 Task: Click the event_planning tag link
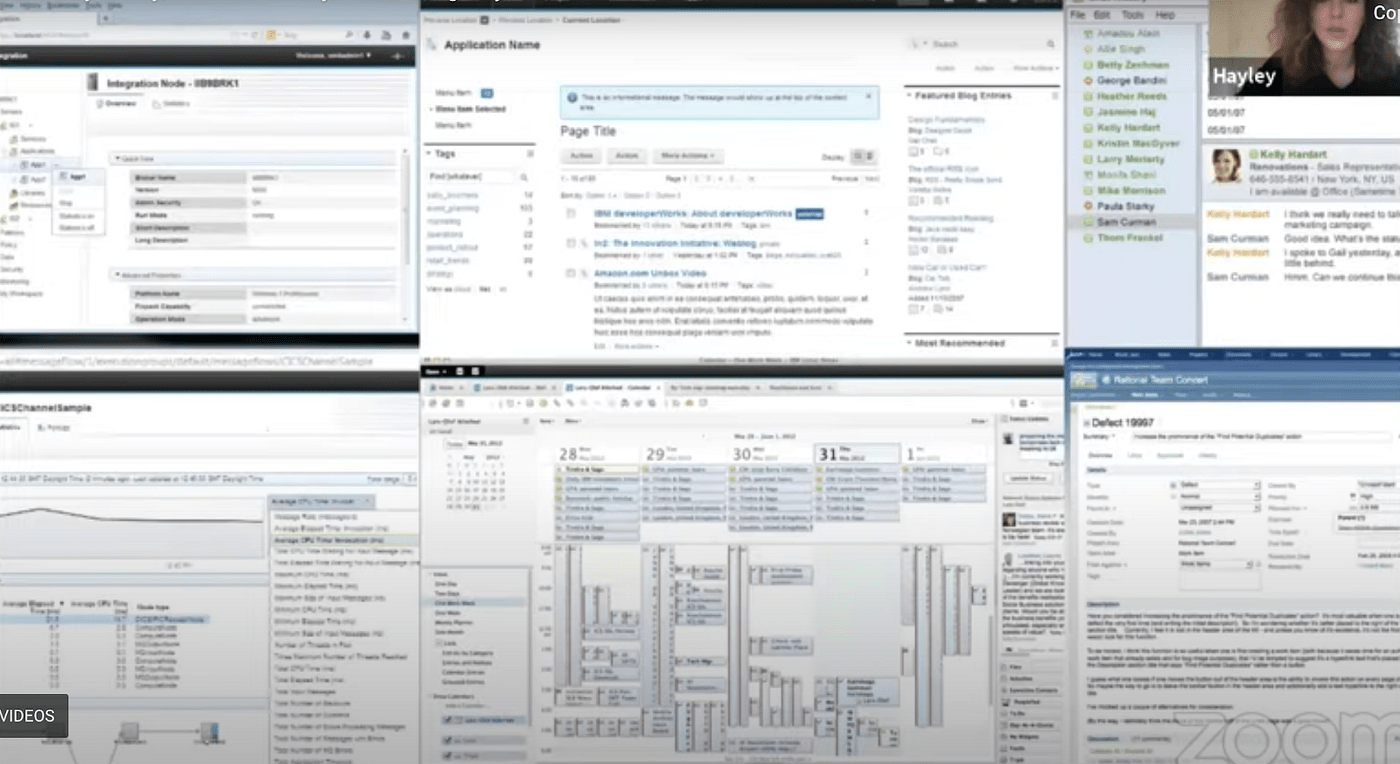(453, 208)
